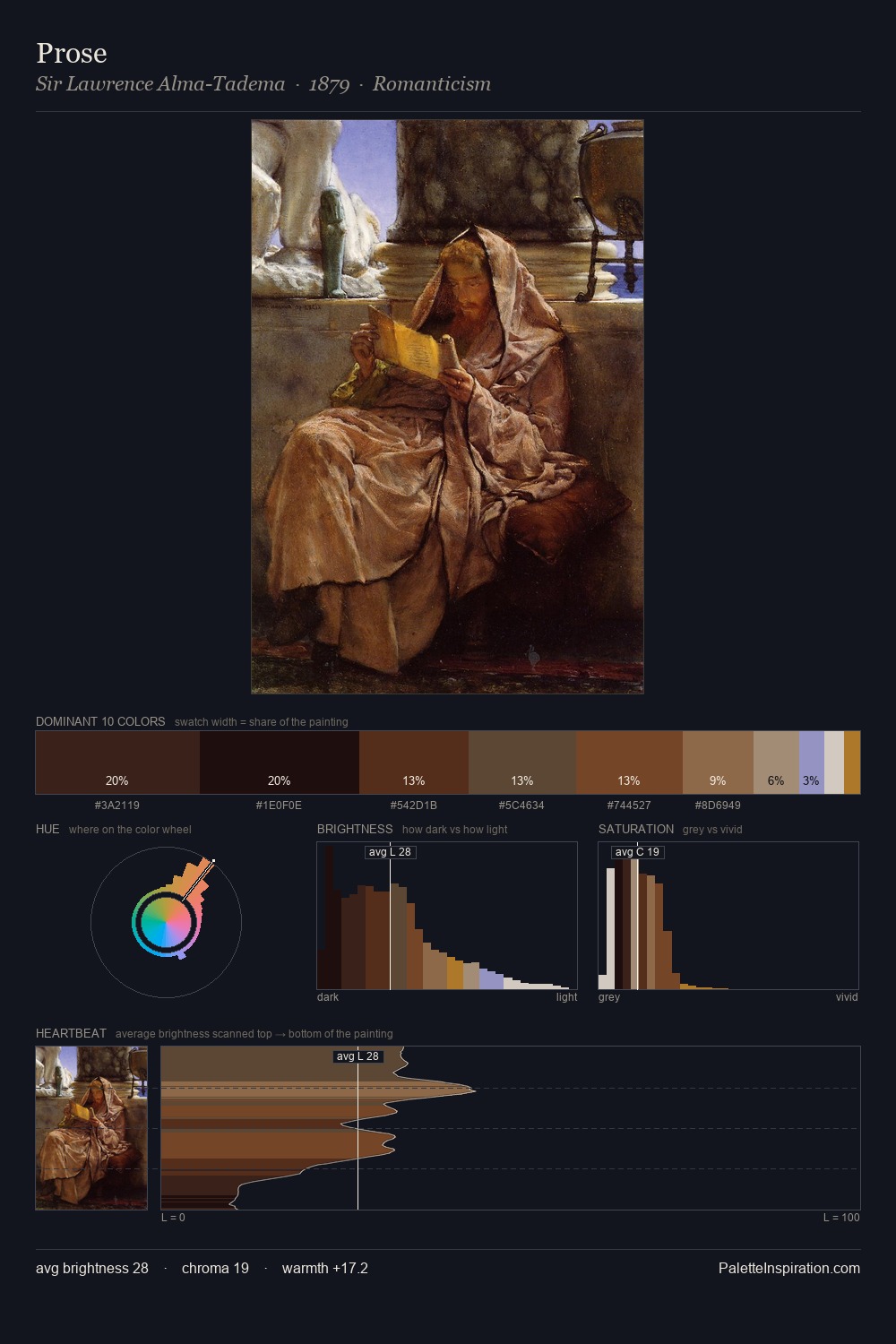Click the narrow off-white swatch

pyautogui.click(x=834, y=762)
